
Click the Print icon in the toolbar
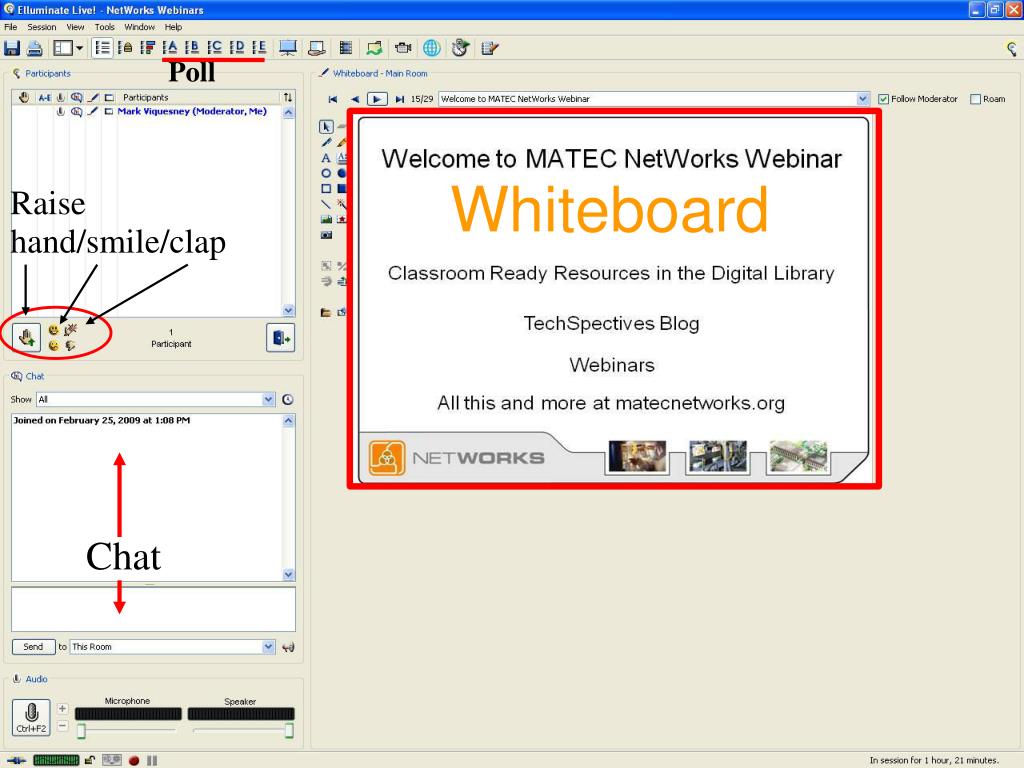click(x=35, y=48)
